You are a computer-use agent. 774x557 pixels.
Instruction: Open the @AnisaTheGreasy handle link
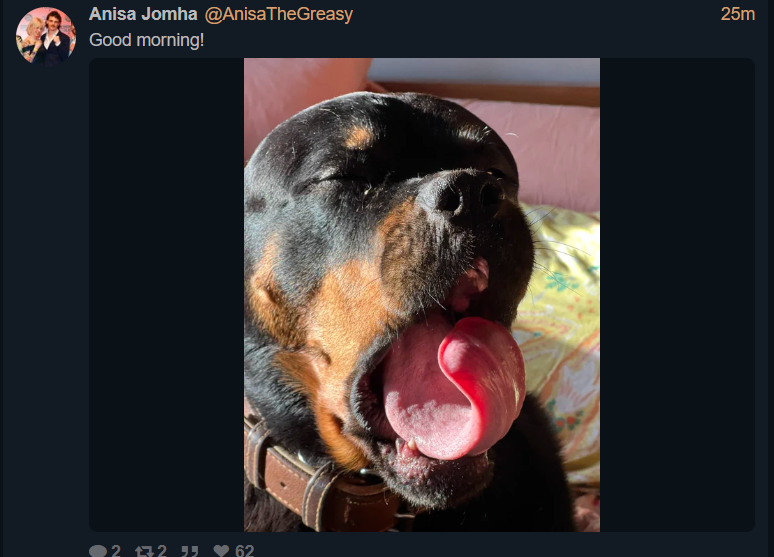coord(278,14)
